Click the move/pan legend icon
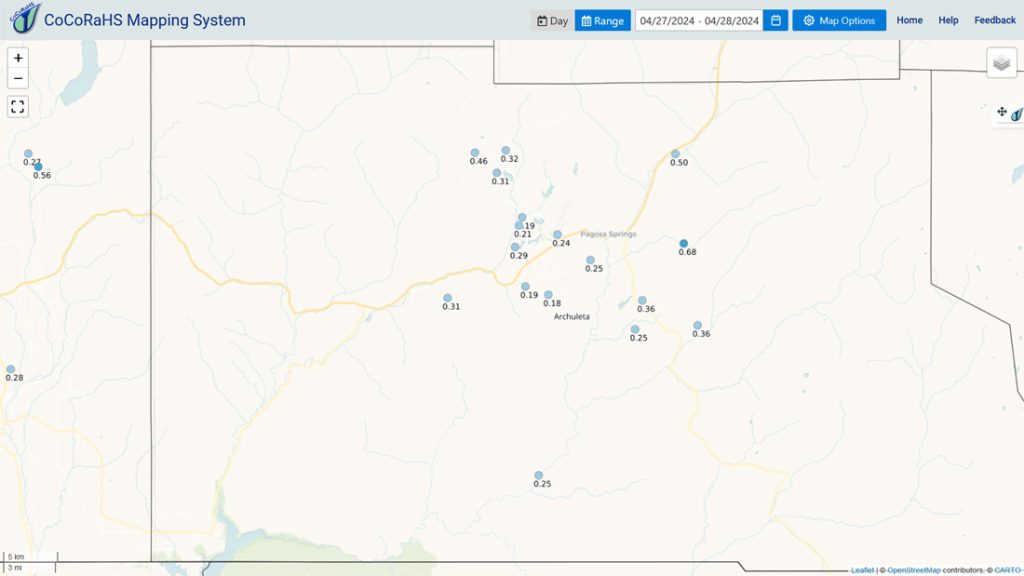 [1002, 112]
